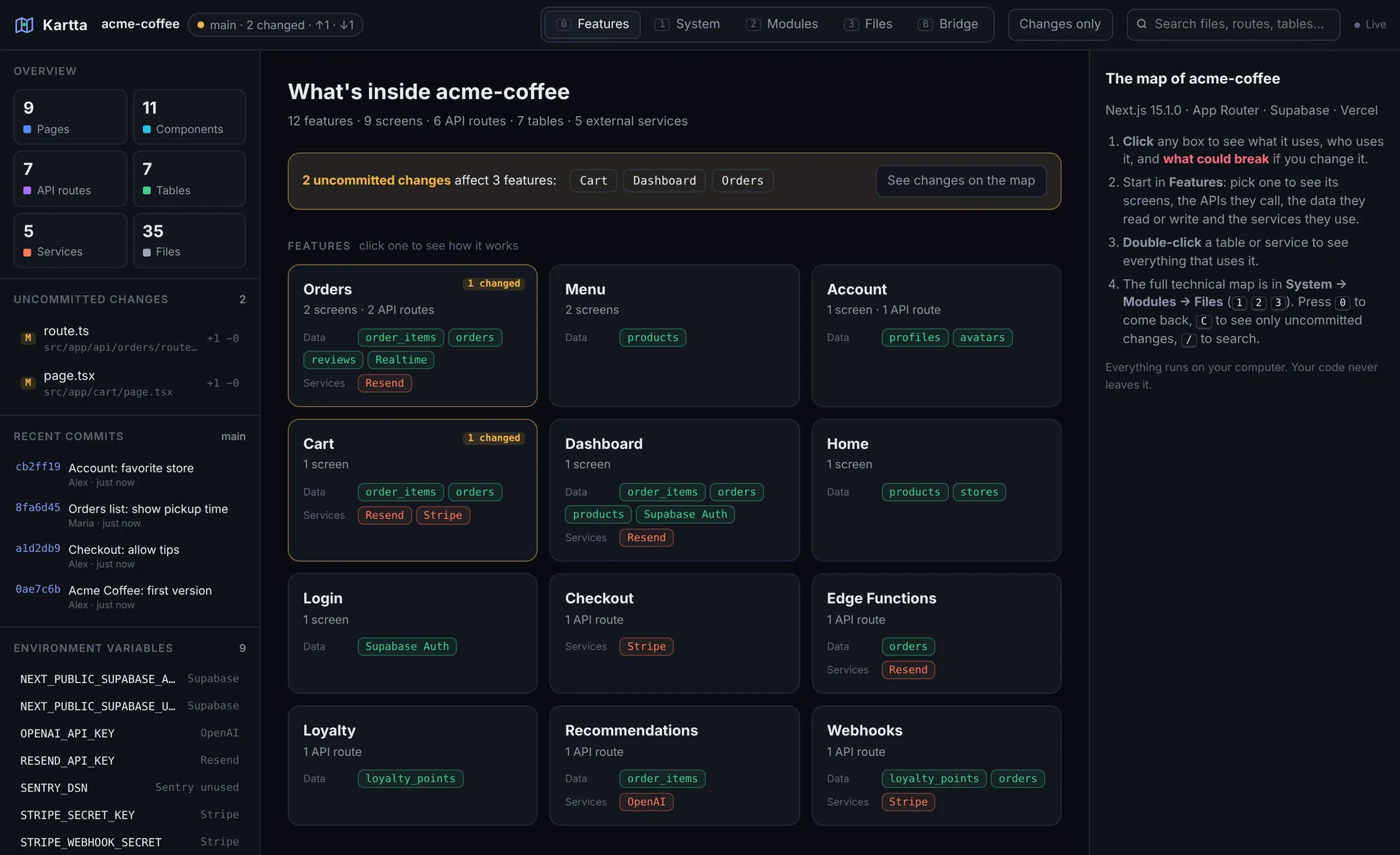Open the Edge Functions feature card
Viewport: 1400px width, 855px height.
tap(936, 633)
